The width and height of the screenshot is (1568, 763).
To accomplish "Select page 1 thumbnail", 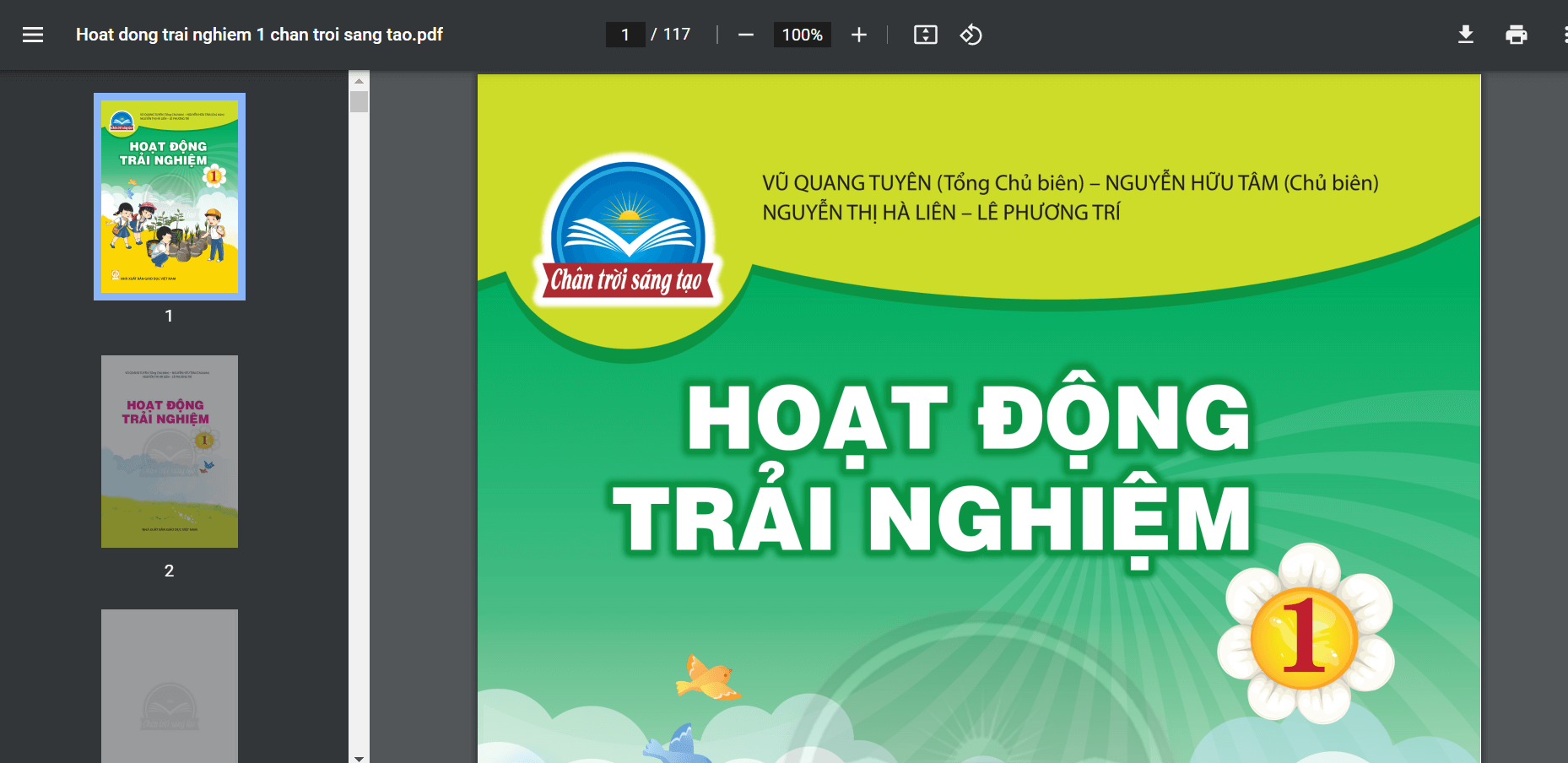I will [x=170, y=197].
